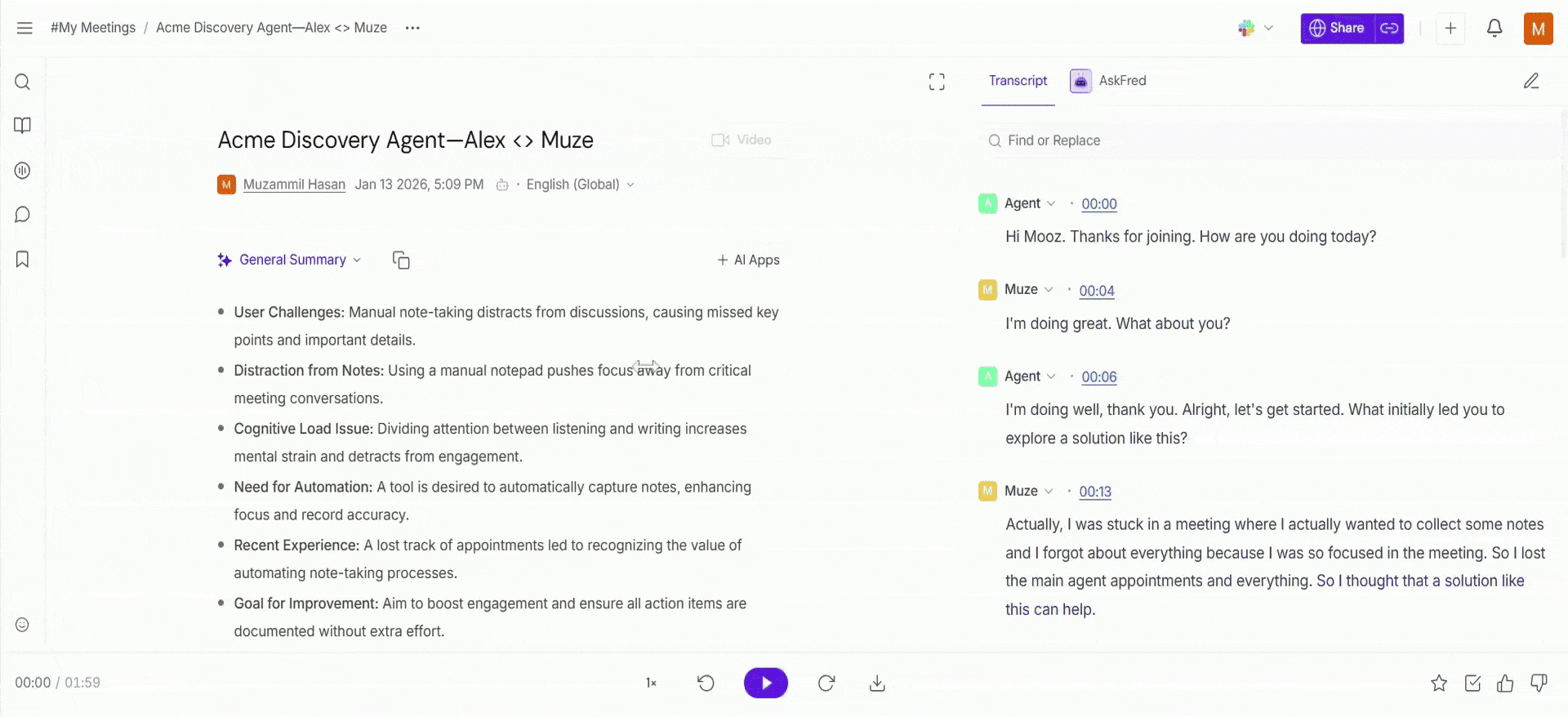Click the 'Need for Automation:' summary bullet
The width and height of the screenshot is (1568, 717).
492,501
